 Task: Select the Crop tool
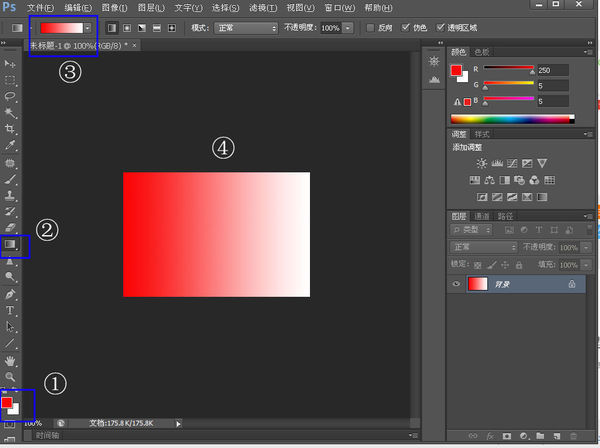point(10,129)
